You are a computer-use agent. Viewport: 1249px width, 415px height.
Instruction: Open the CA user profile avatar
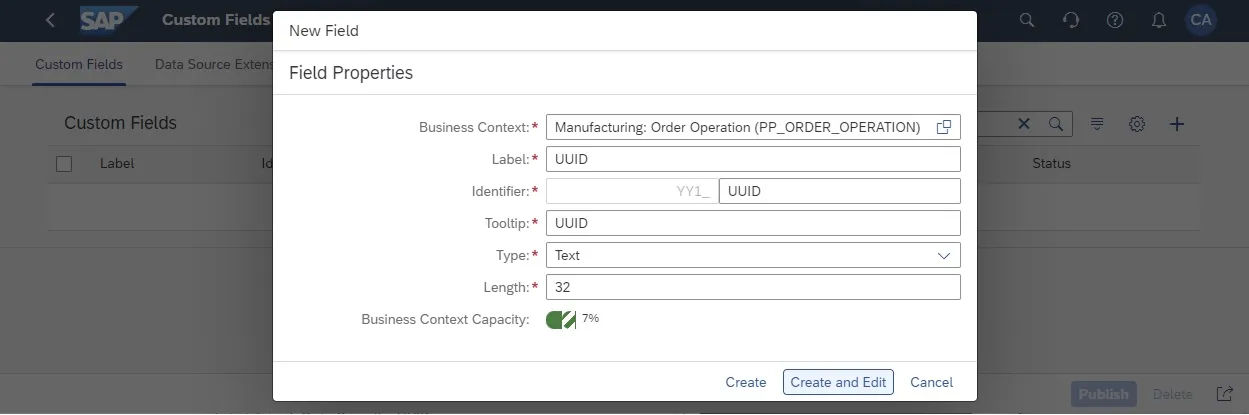[1201, 20]
